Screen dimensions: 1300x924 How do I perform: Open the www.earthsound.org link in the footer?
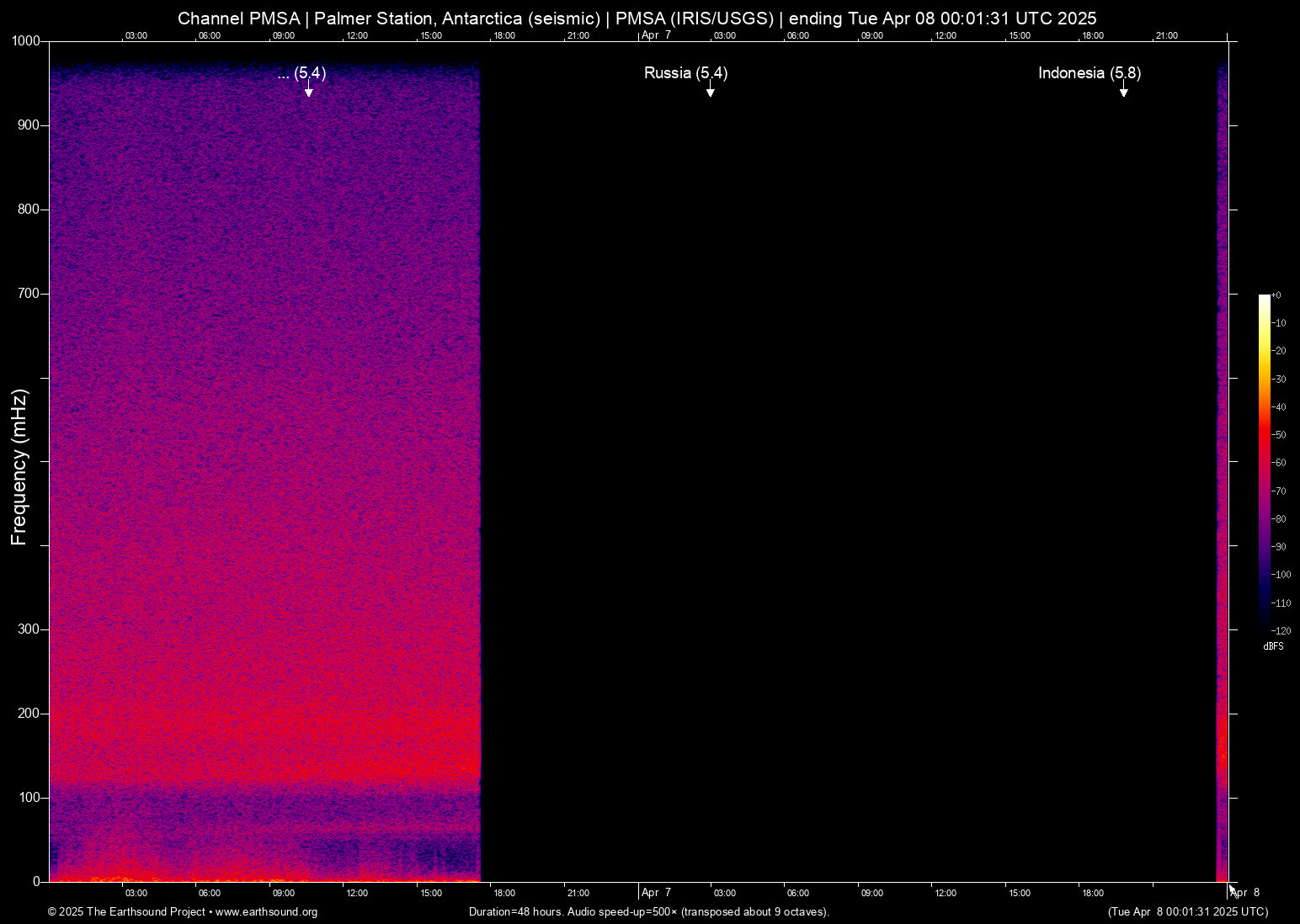coord(266,912)
